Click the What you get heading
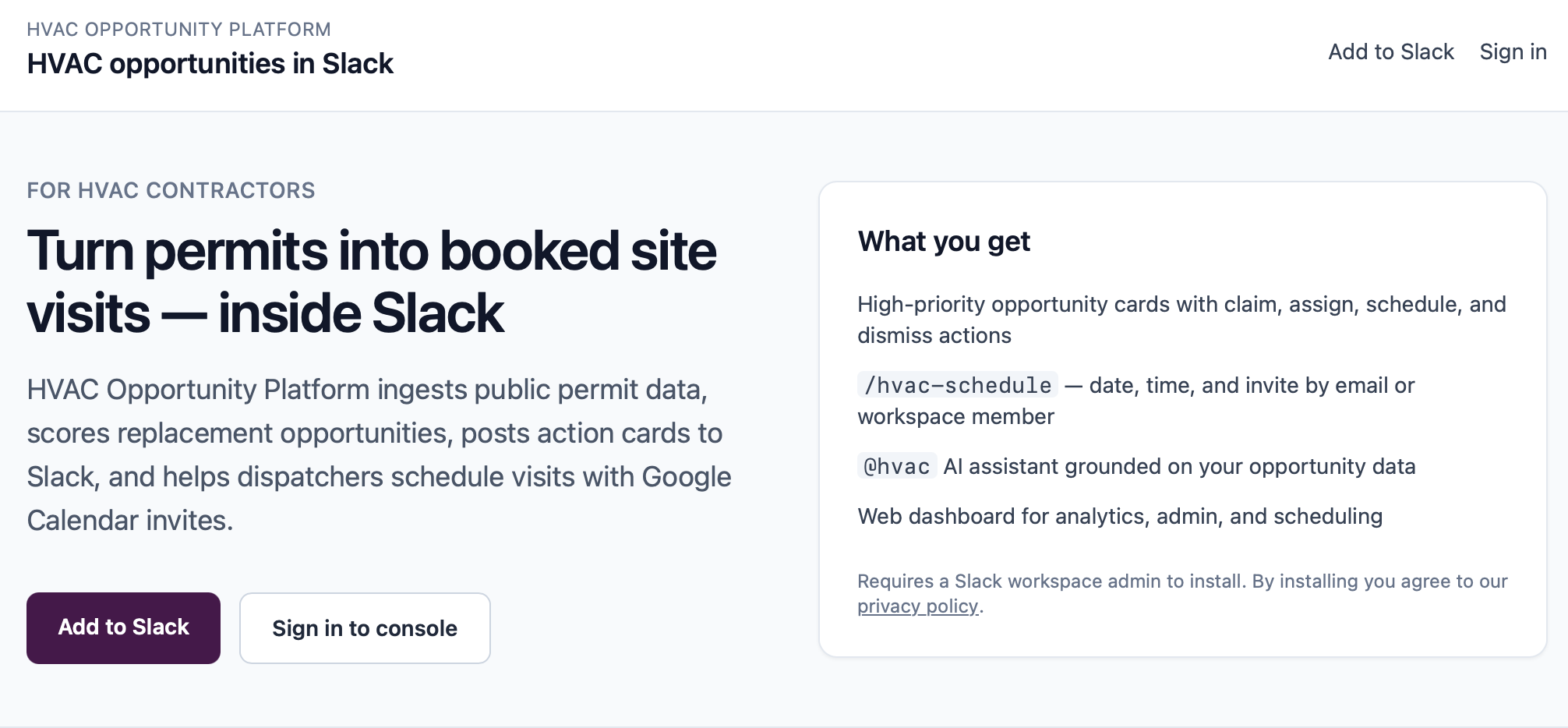 tap(944, 242)
